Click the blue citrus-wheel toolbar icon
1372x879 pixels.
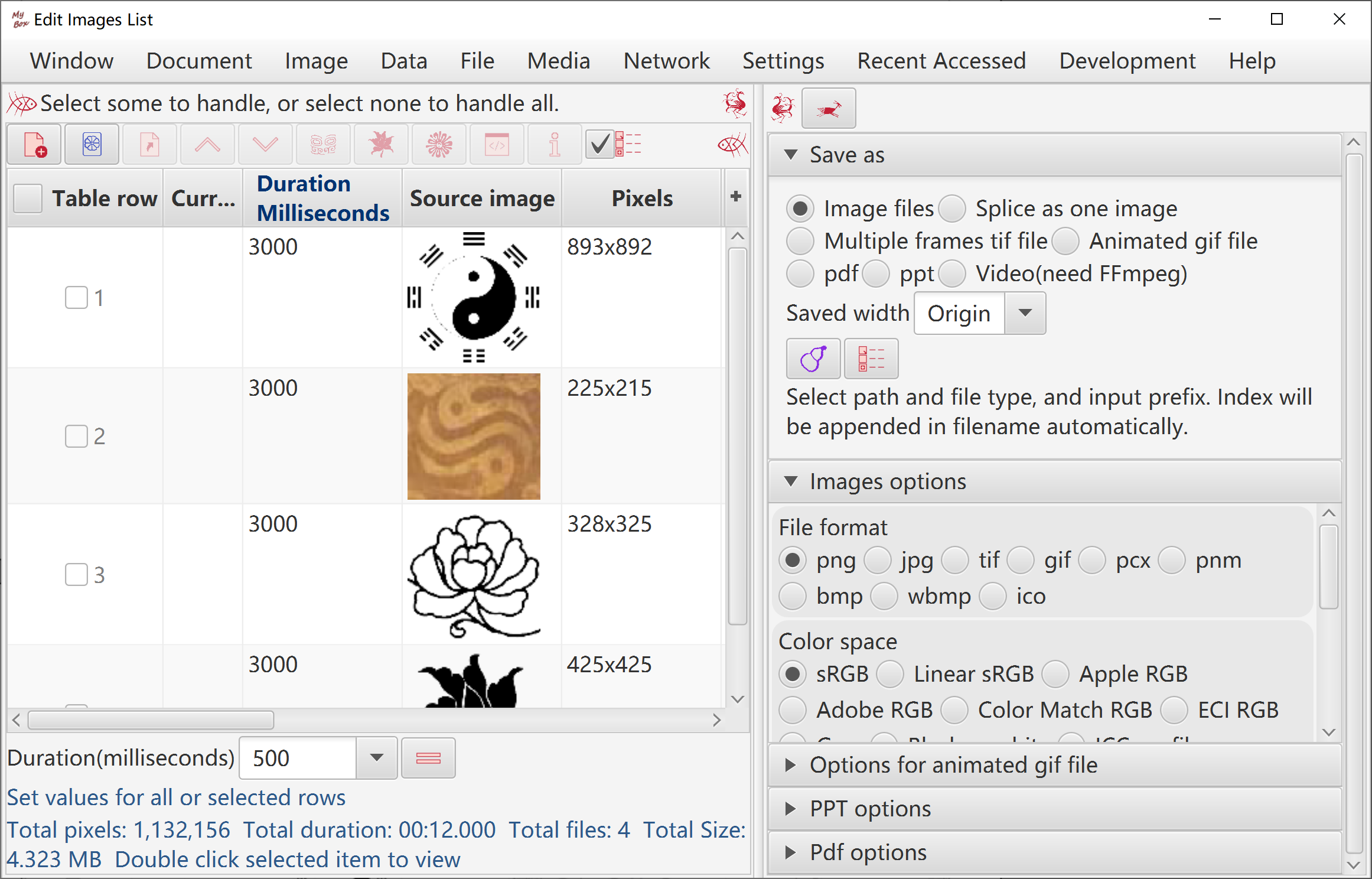[92, 145]
